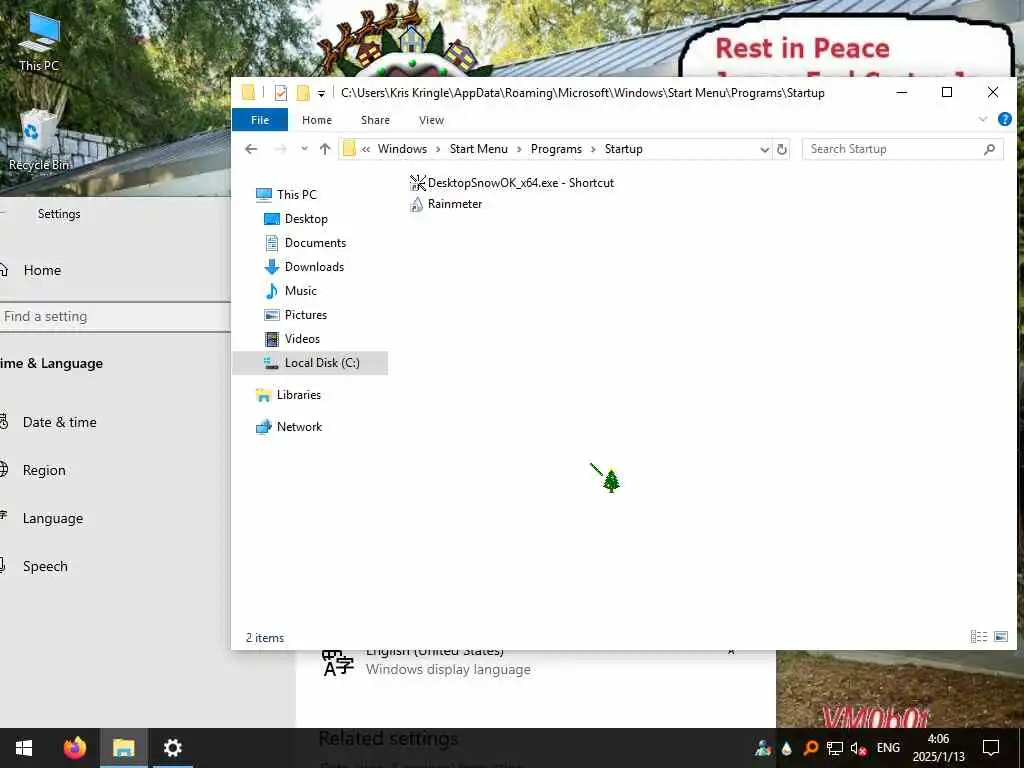This screenshot has width=1024, height=768.
Task: Switch to large icons view layout icon
Action: (x=1001, y=637)
